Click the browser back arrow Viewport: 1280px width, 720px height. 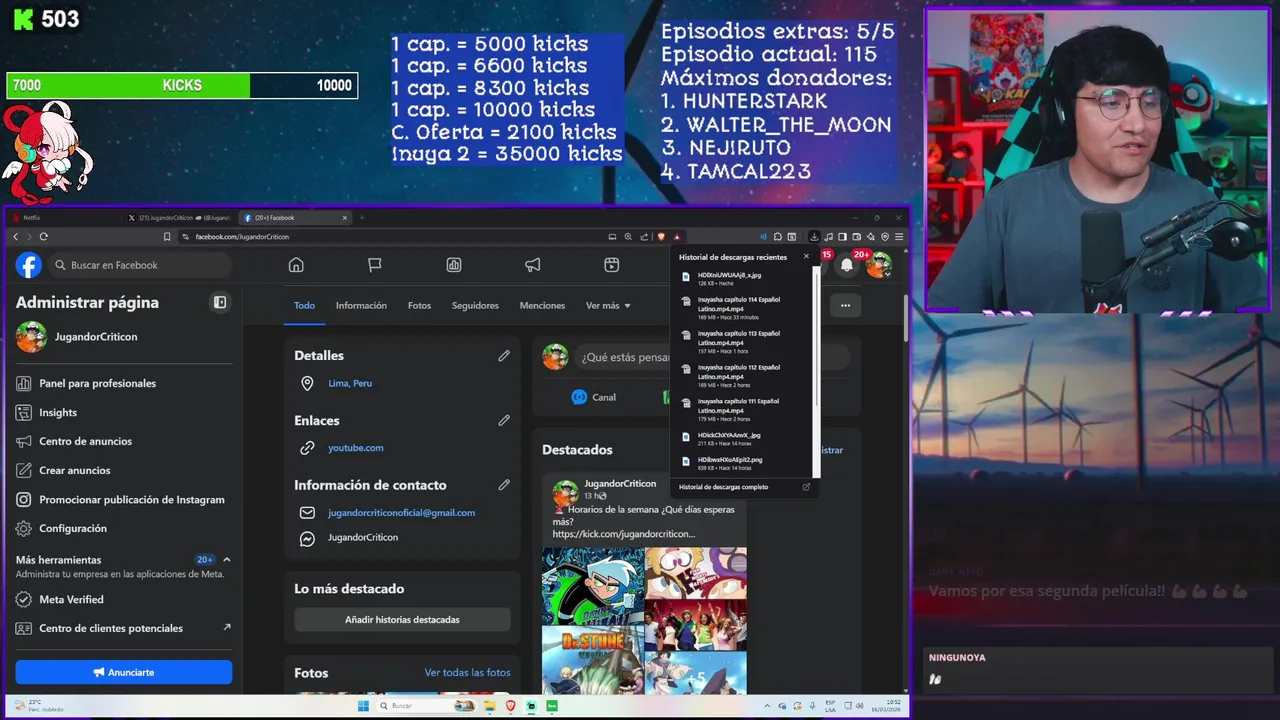15,237
